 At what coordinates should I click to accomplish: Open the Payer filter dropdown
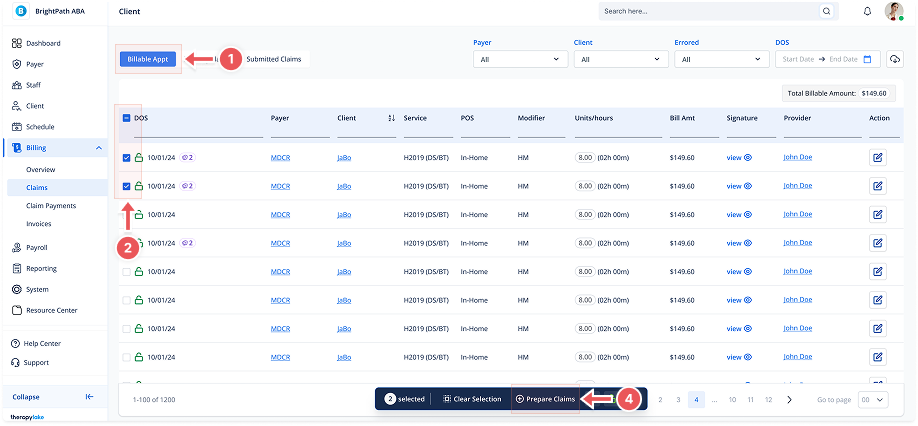pyautogui.click(x=519, y=59)
